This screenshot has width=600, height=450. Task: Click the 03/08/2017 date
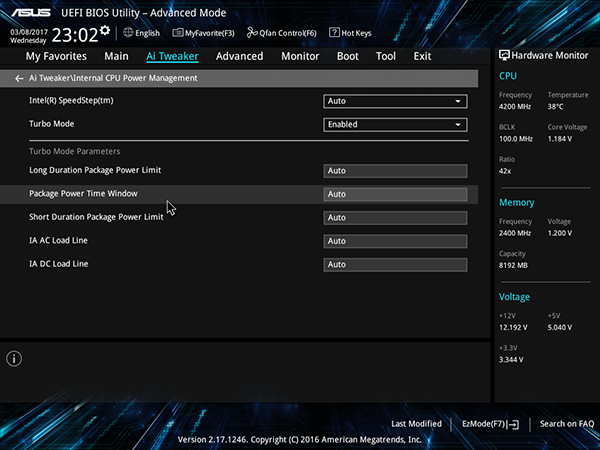29,32
